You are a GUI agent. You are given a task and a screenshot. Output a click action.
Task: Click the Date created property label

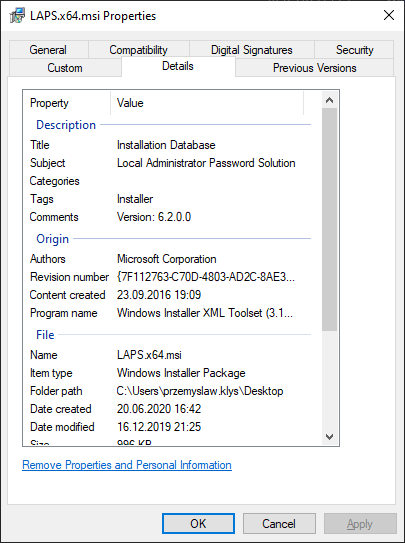(x=61, y=409)
